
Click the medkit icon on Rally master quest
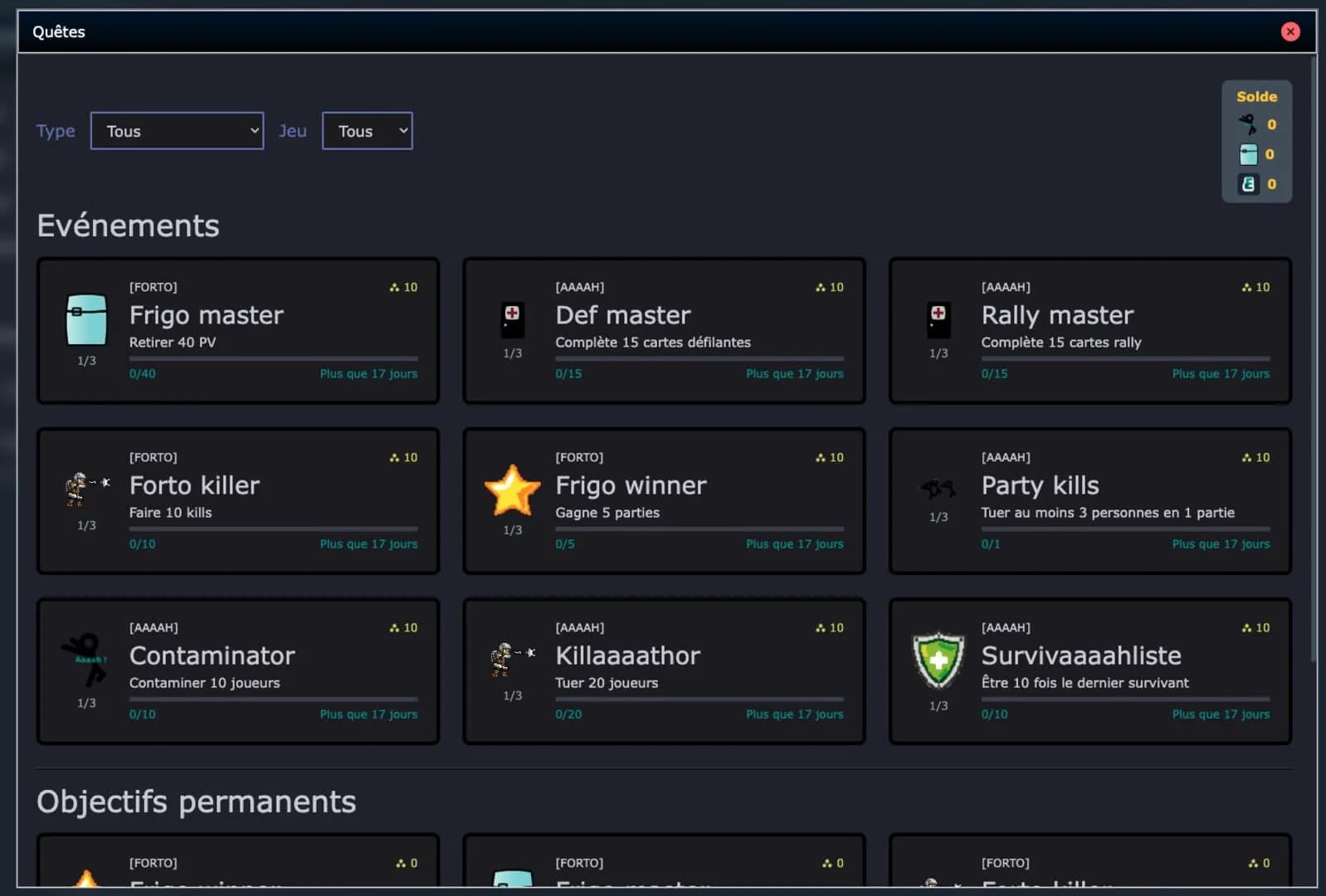938,319
